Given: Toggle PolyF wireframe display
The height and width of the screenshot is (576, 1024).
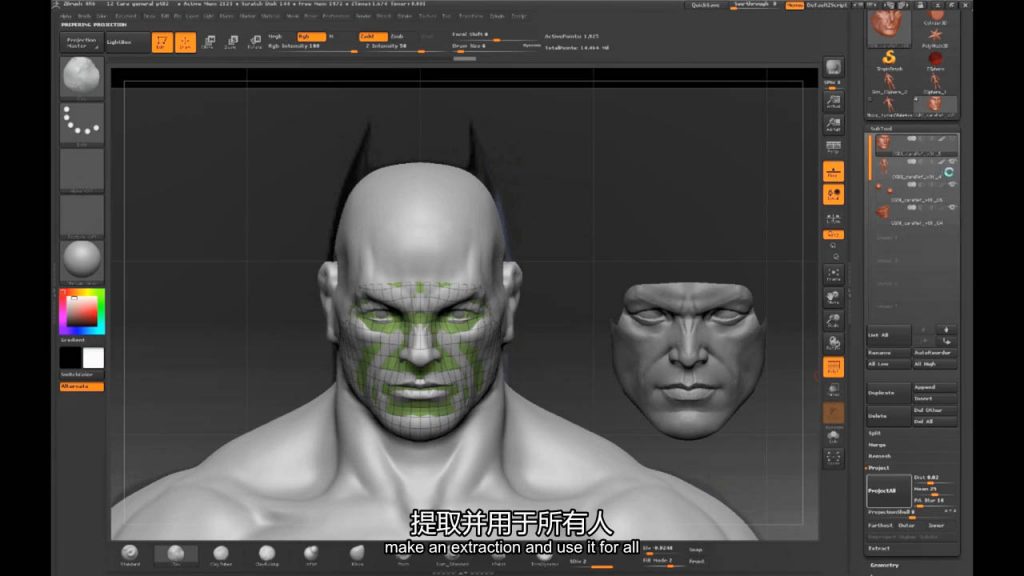Looking at the screenshot, I should pos(833,367).
